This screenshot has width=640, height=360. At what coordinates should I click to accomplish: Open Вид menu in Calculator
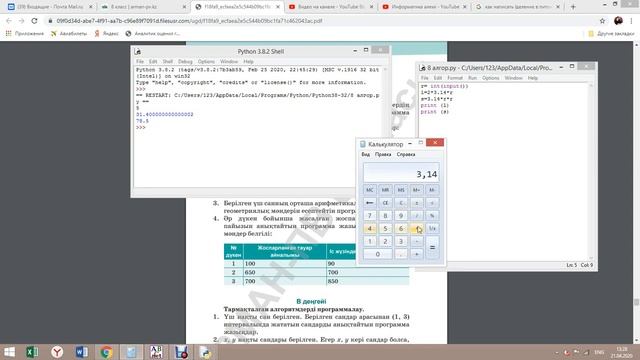click(x=365, y=154)
